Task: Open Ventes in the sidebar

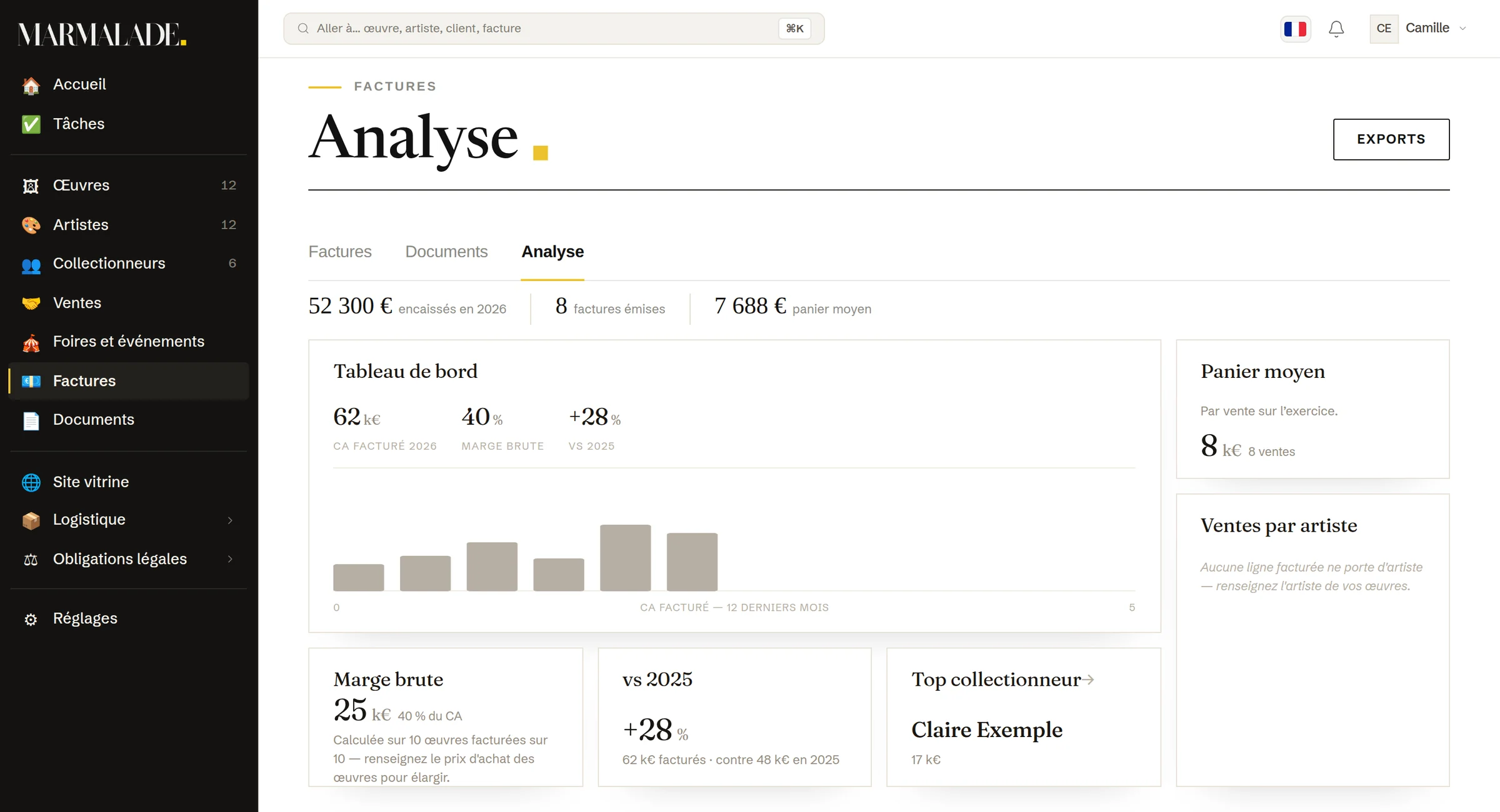Action: pos(129,303)
